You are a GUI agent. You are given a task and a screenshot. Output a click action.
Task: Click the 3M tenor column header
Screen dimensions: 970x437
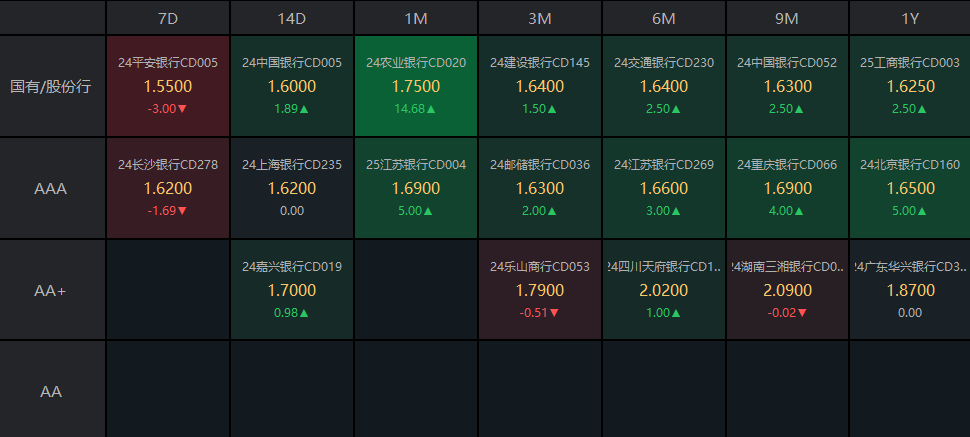[540, 18]
